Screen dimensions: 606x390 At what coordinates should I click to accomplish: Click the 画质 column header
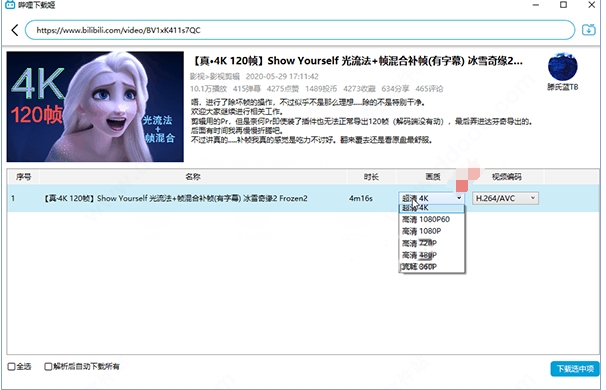(x=433, y=177)
